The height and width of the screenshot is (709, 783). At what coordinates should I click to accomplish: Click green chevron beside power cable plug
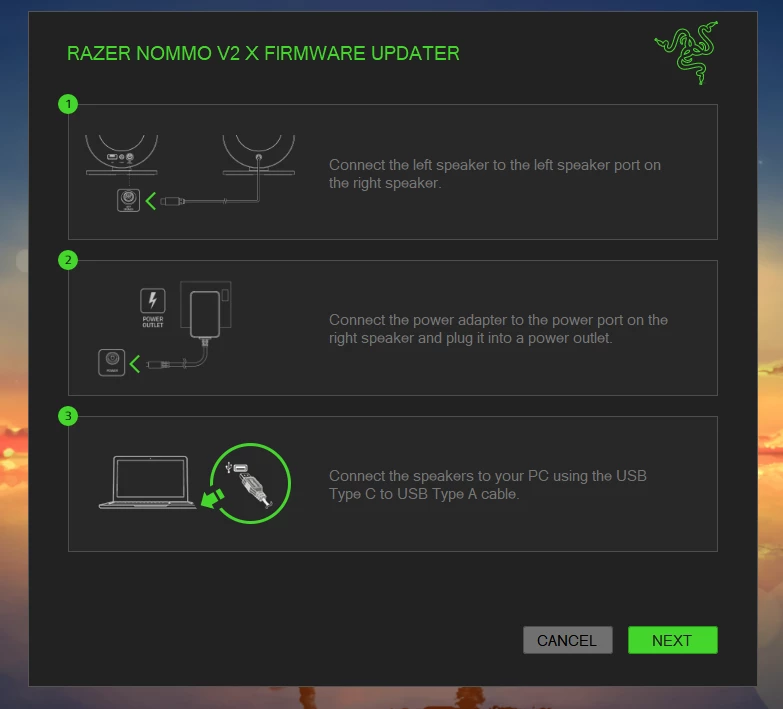[x=134, y=363]
